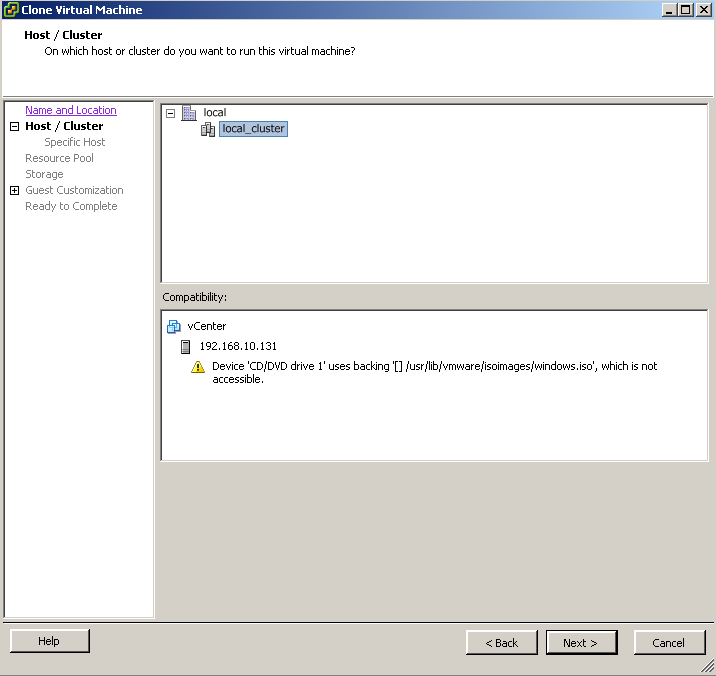Click the host icon beside 192.168.10.131
Image resolution: width=716 pixels, height=676 pixels.
(185, 347)
